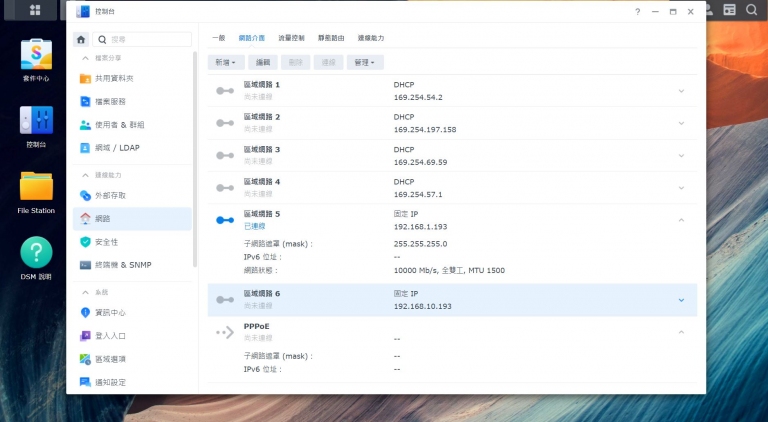This screenshot has width=768, height=422.
Task: Select the 區域網路 4 row name
Action: click(x=262, y=182)
